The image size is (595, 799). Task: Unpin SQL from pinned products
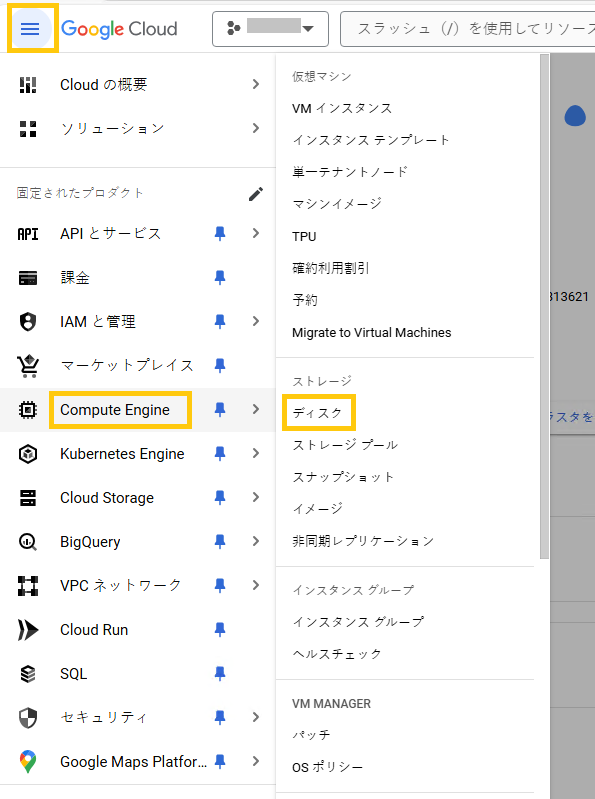click(220, 674)
